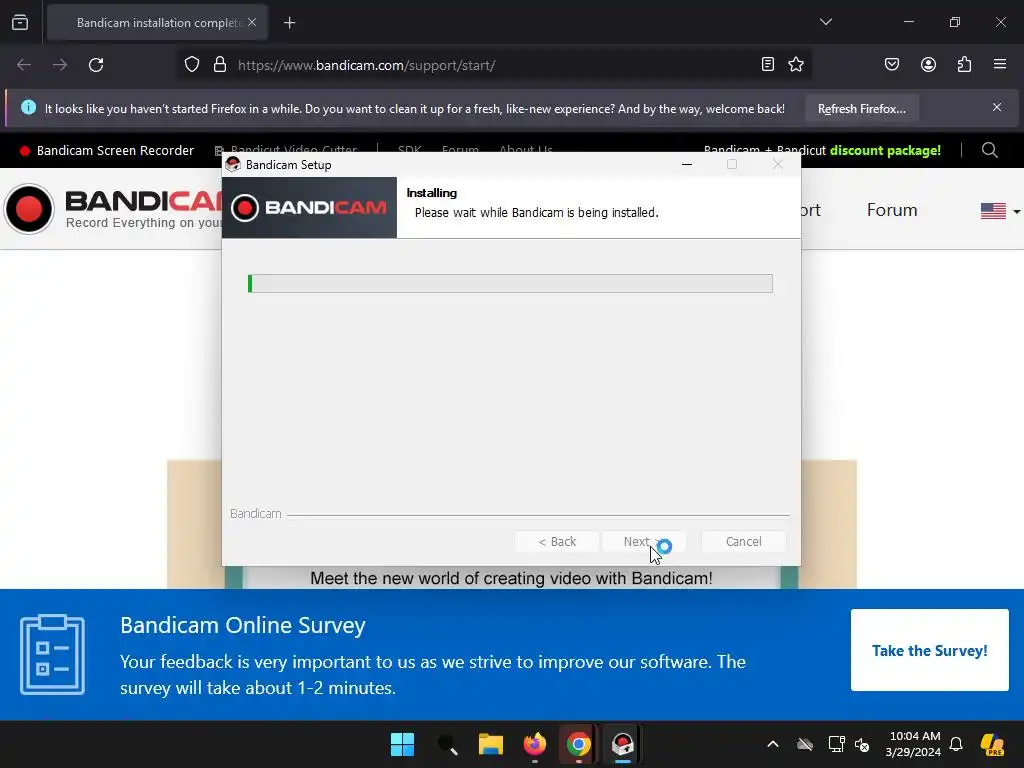
Task: Open Save to Pocket icon
Action: click(x=892, y=64)
